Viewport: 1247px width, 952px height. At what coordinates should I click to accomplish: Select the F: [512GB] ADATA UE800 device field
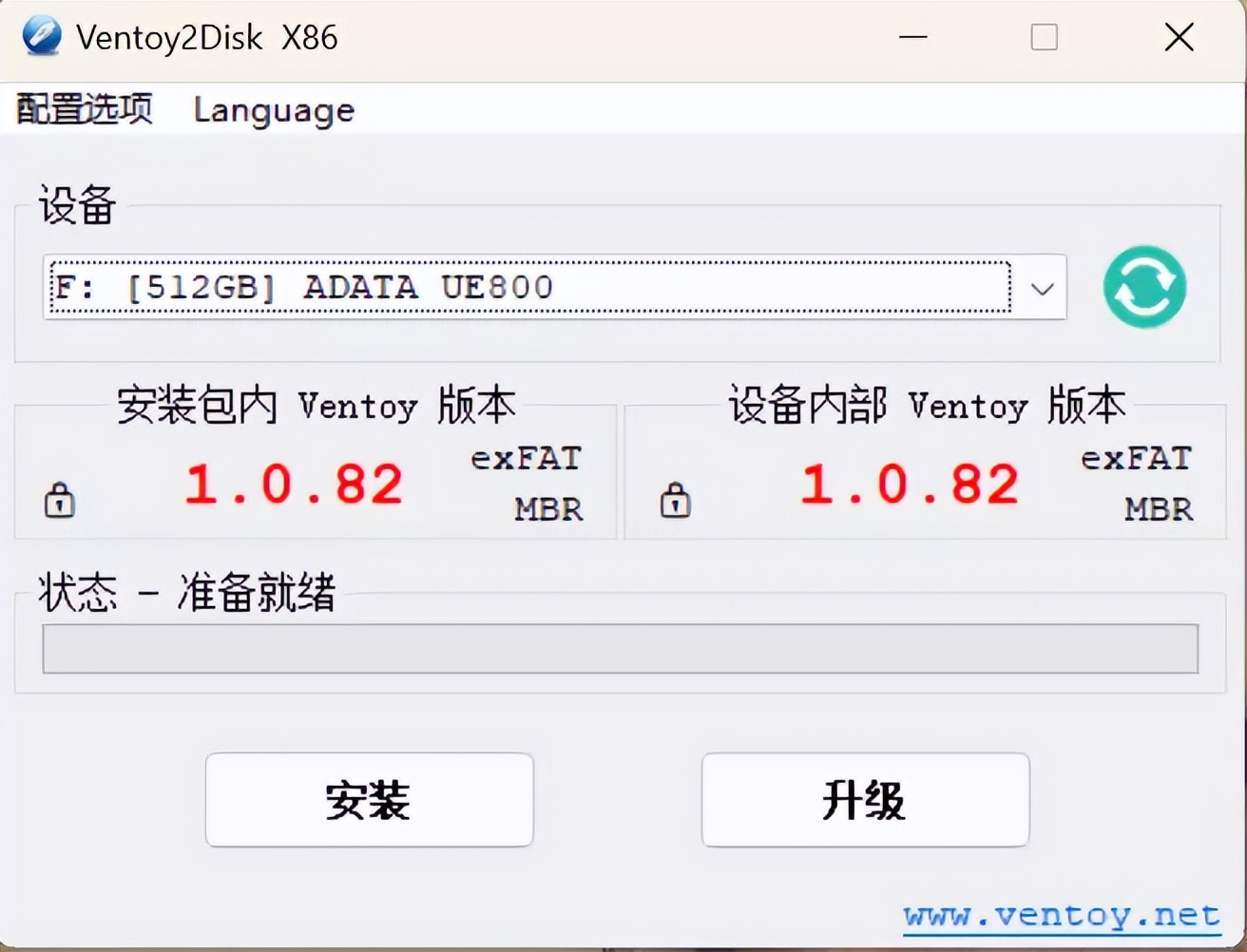tap(555, 287)
